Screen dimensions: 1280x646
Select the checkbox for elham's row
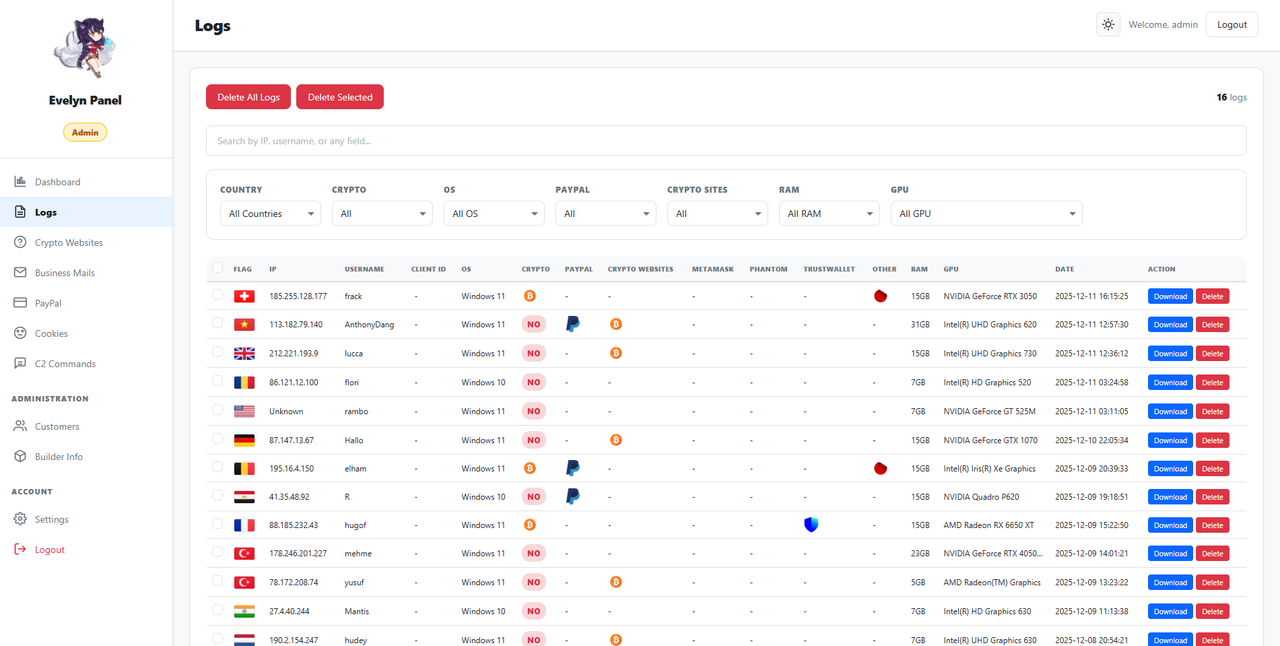(217, 467)
